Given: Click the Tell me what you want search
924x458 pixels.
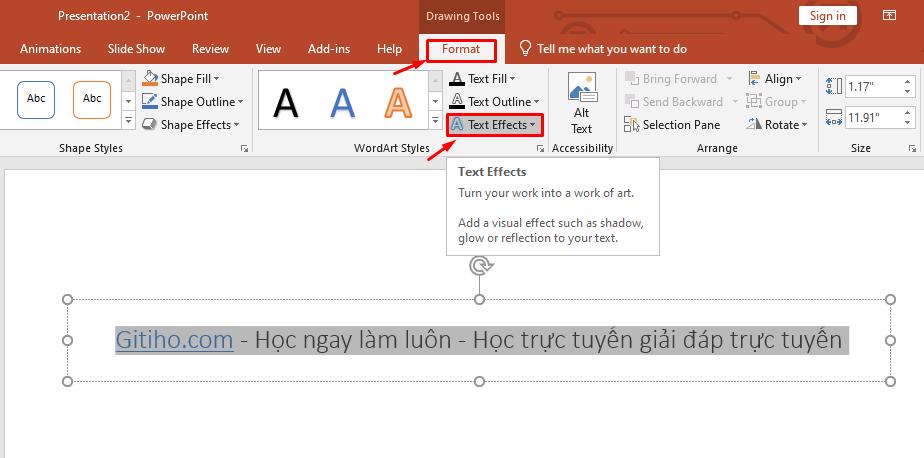Looking at the screenshot, I should coord(603,50).
